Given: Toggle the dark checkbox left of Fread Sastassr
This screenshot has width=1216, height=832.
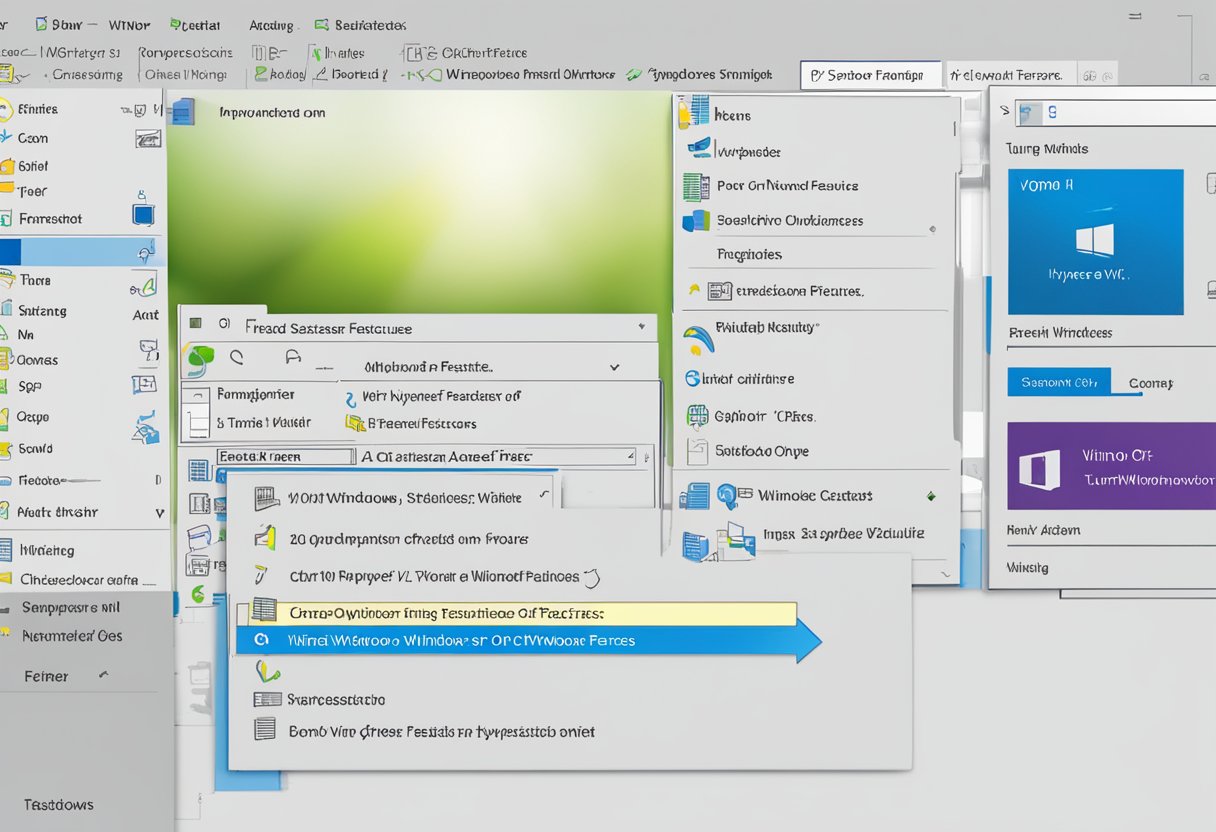Looking at the screenshot, I should tap(196, 323).
